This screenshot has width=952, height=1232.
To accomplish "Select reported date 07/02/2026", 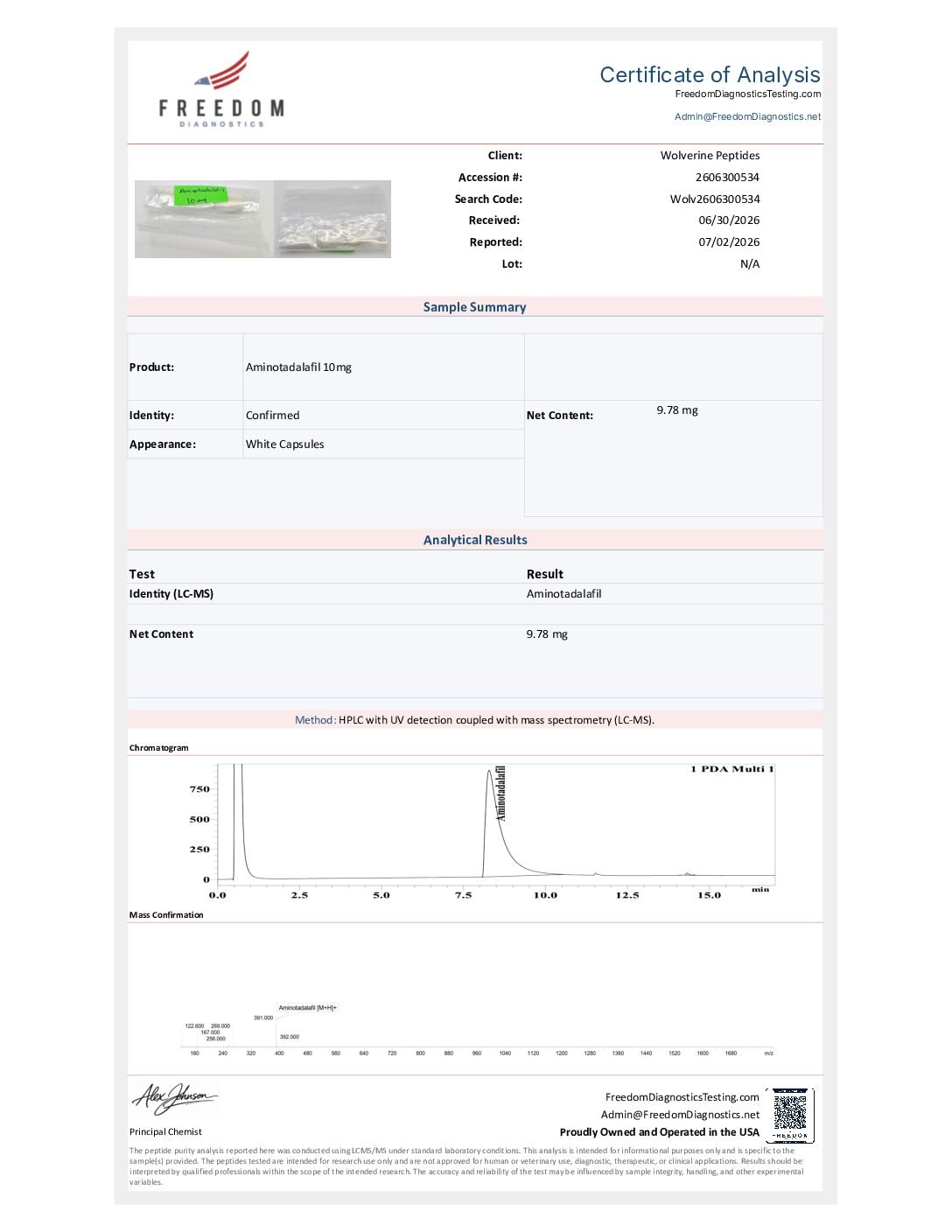I will tap(729, 242).
